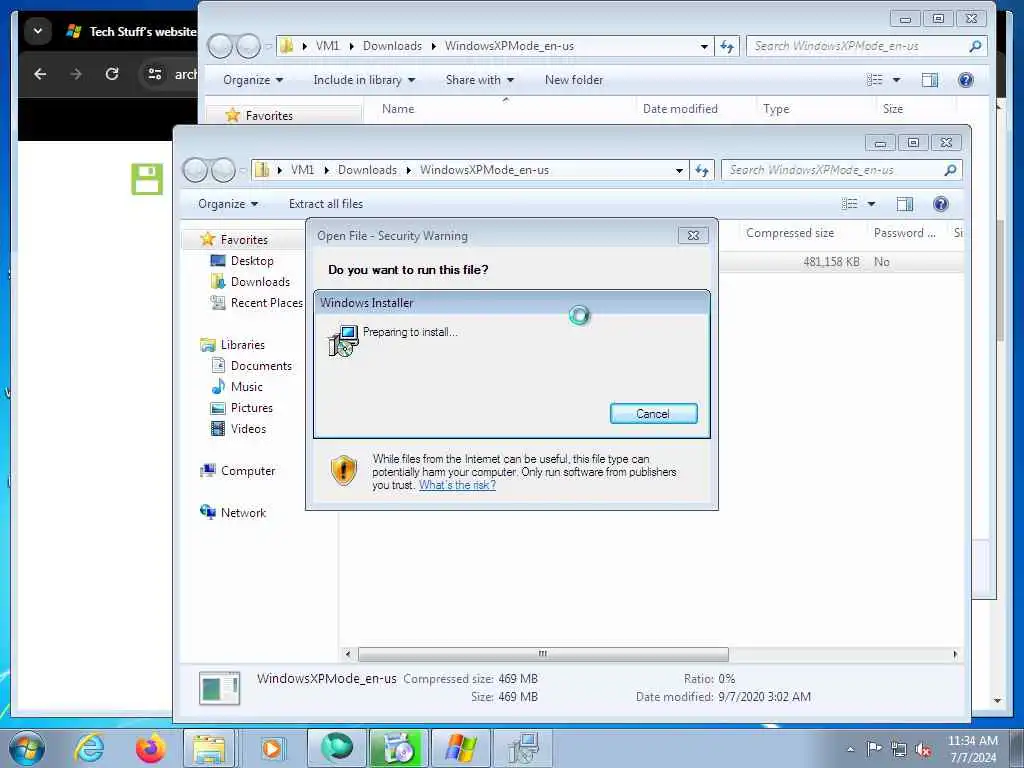Open Windows Media Player from taskbar
This screenshot has height=768, width=1024.
272,748
